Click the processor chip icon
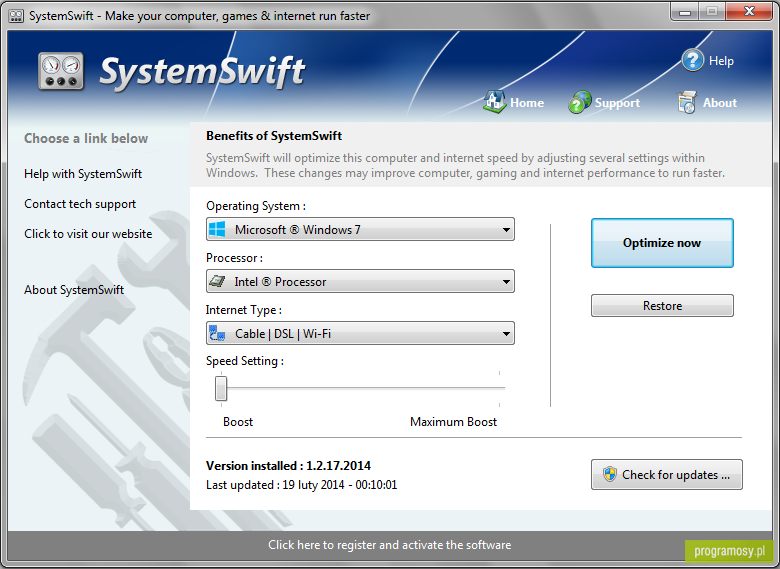 click(x=217, y=281)
